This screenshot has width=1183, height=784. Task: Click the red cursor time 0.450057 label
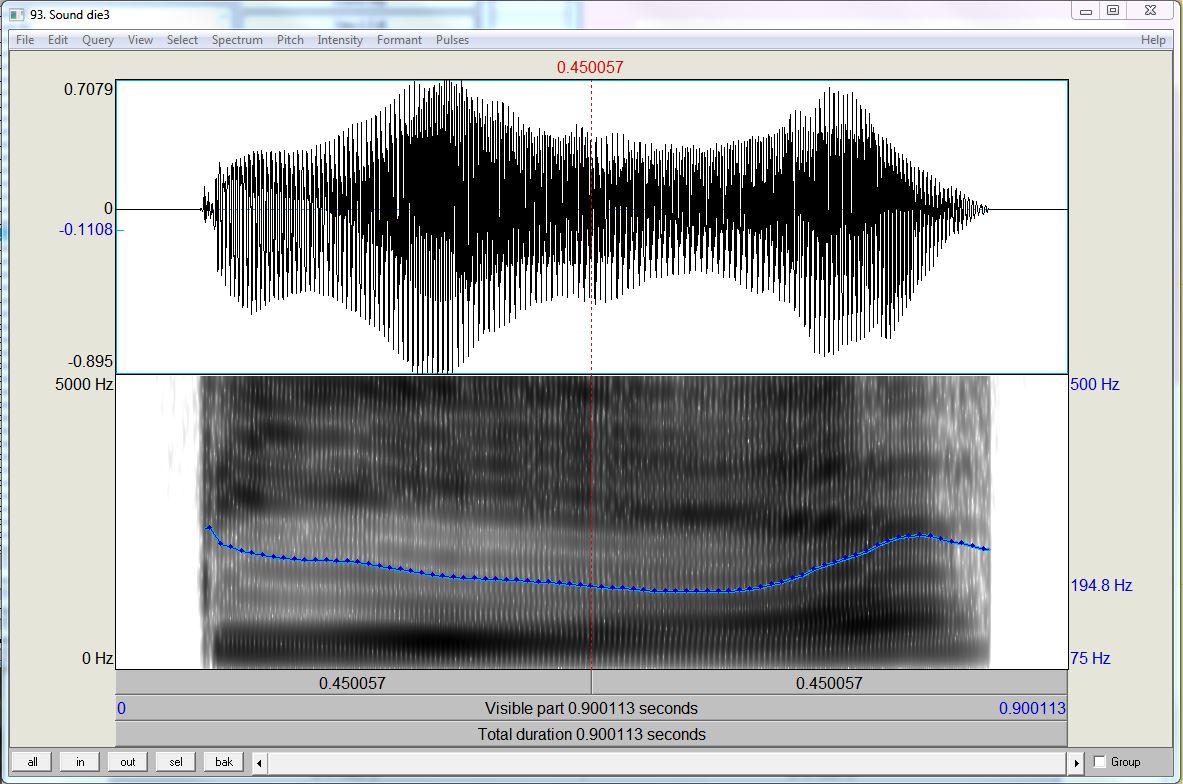point(590,67)
